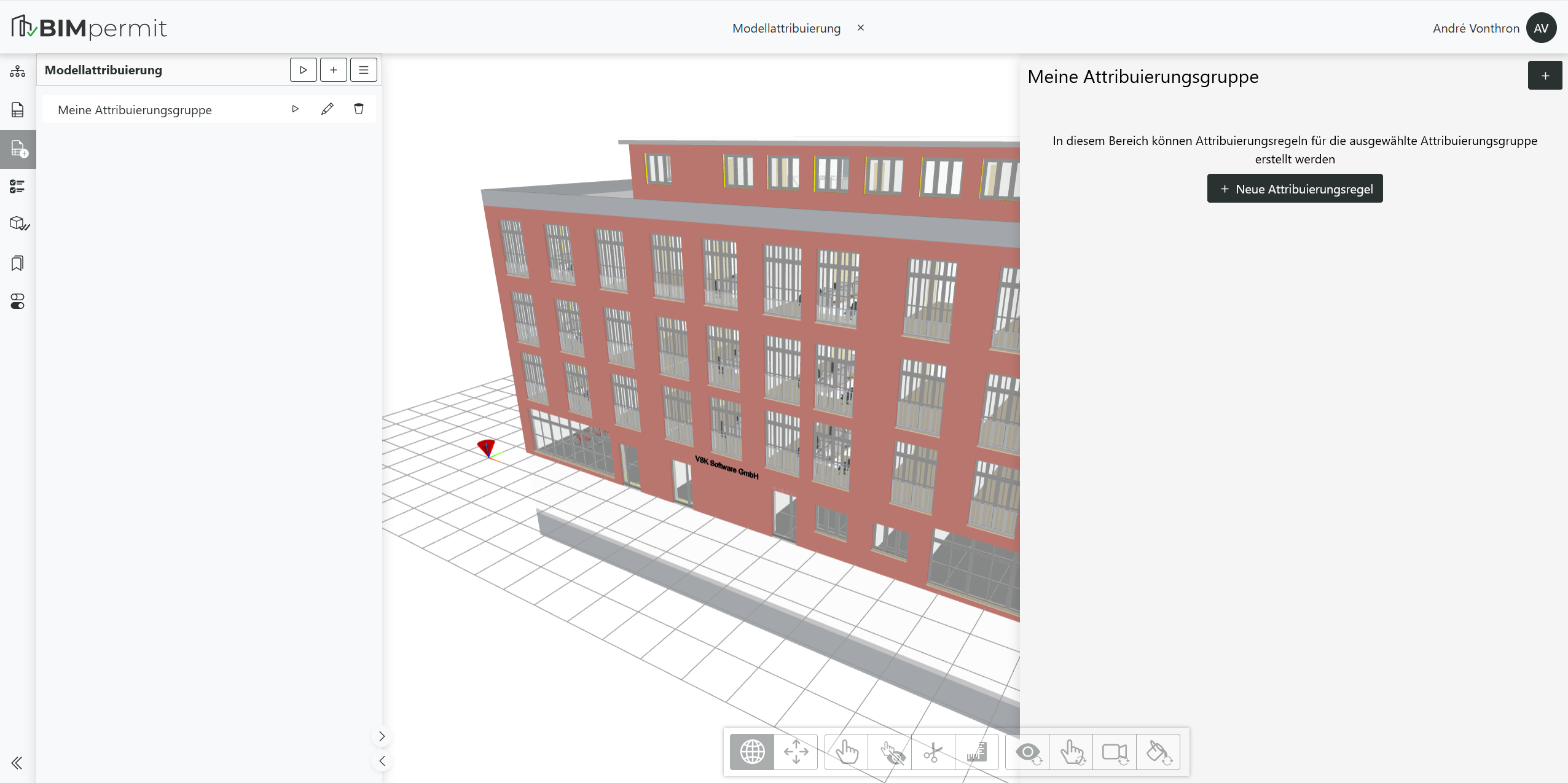This screenshot has height=783, width=1568.
Task: Select the globe orbit navigation tool
Action: [752, 752]
